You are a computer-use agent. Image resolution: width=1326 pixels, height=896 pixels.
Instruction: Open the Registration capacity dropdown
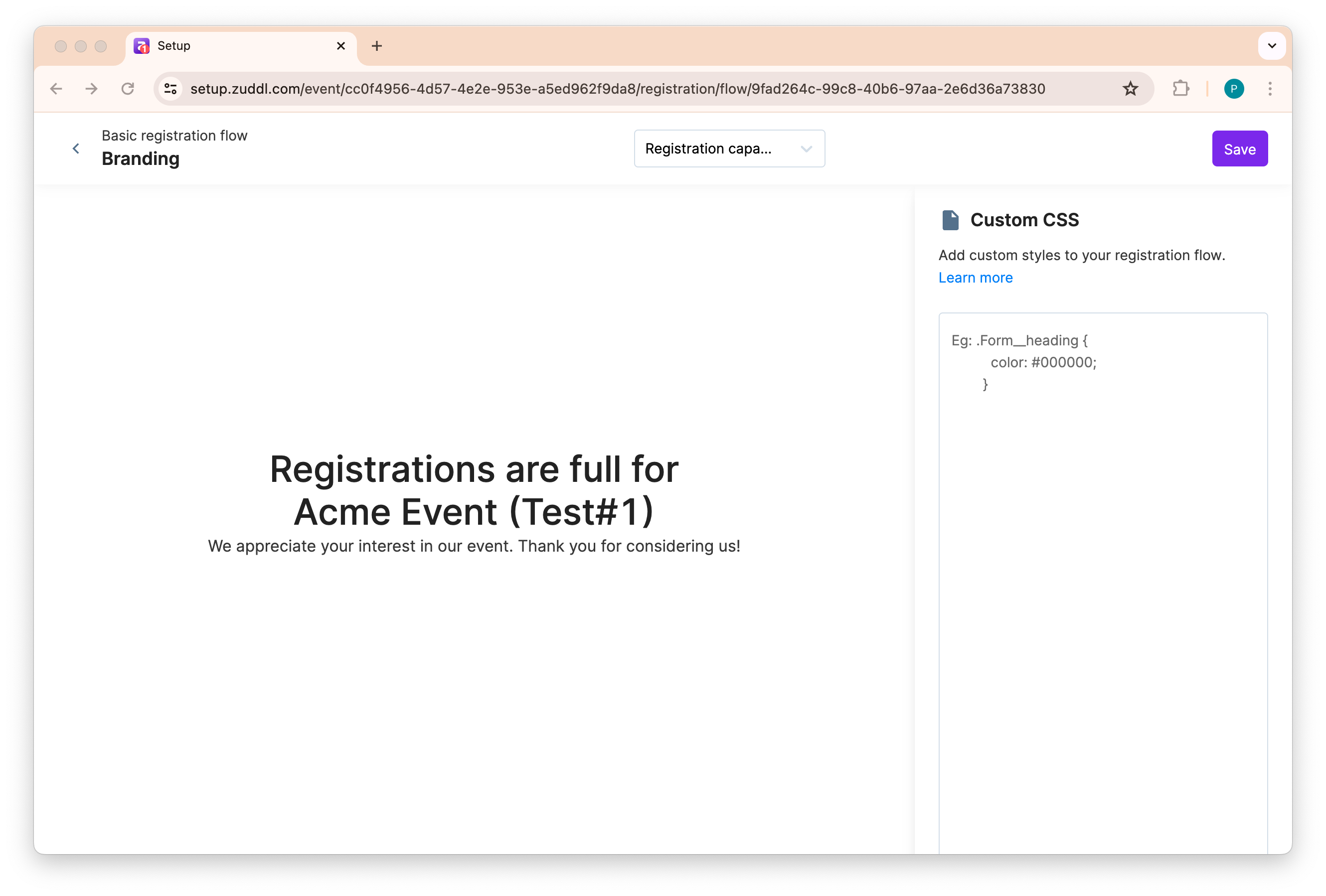(729, 149)
